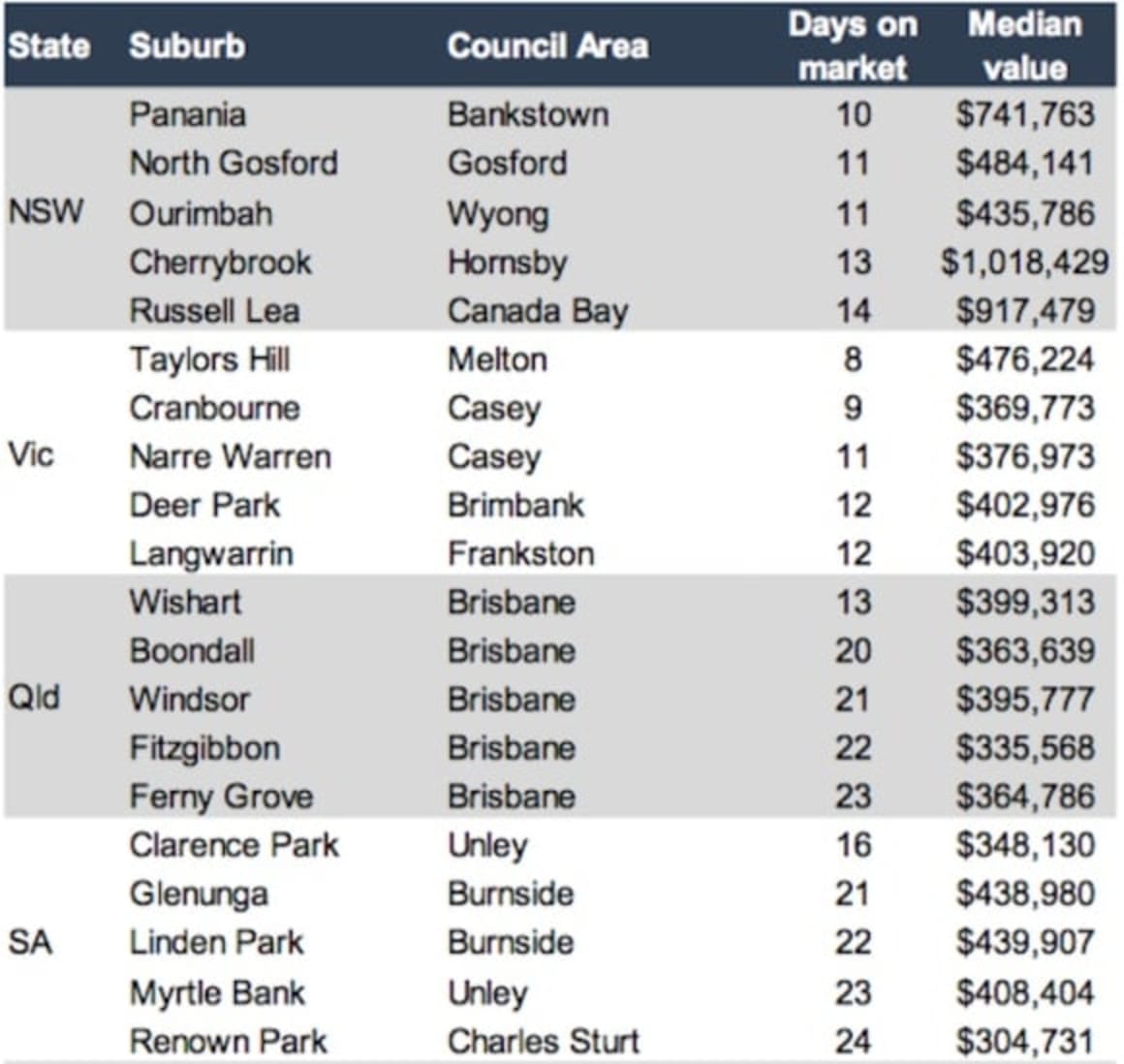The image size is (1124, 1064).
Task: Select the NSW state label
Action: (47, 213)
